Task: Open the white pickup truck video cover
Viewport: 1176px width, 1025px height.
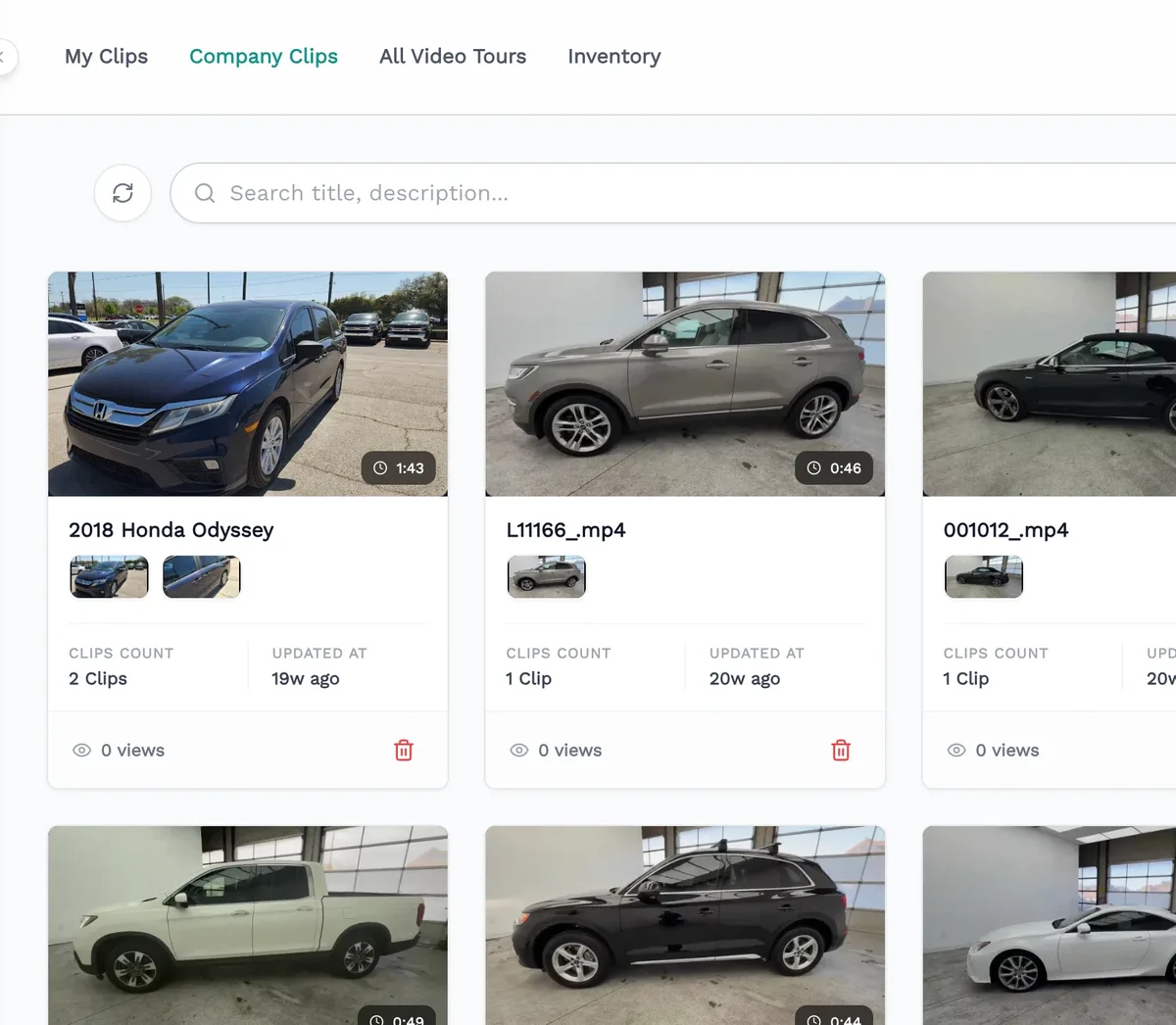Action: pos(248,925)
